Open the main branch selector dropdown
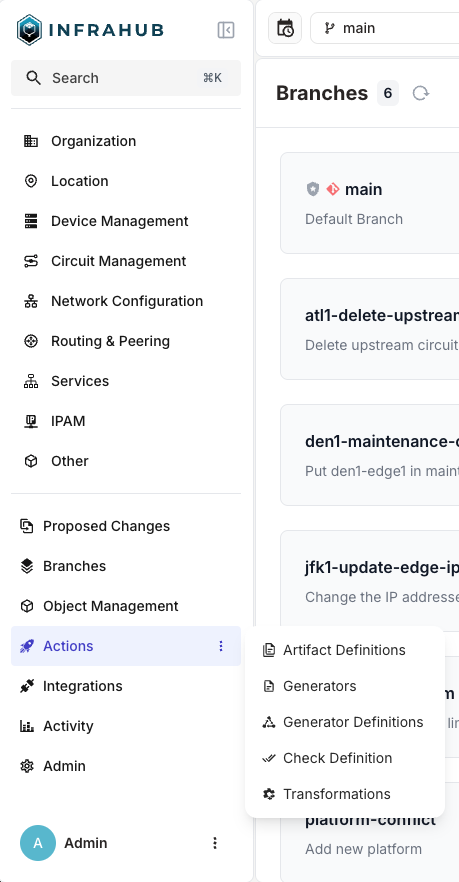This screenshot has height=882, width=459. tap(384, 28)
